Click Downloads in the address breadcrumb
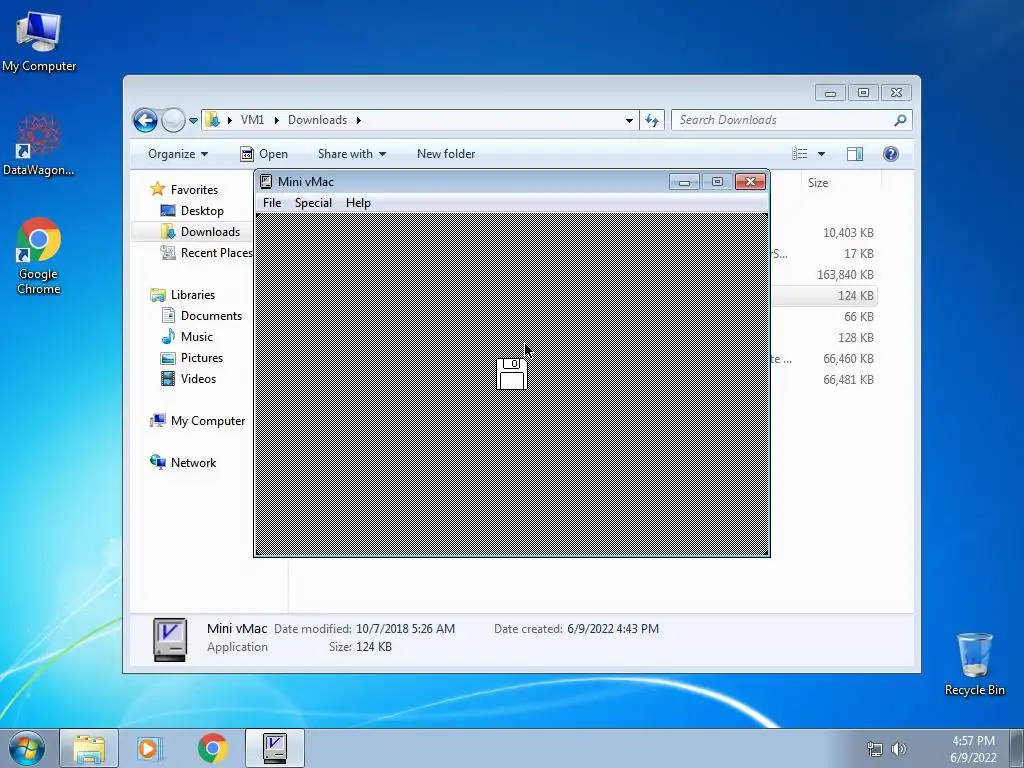Image resolution: width=1024 pixels, height=768 pixels. pyautogui.click(x=317, y=120)
